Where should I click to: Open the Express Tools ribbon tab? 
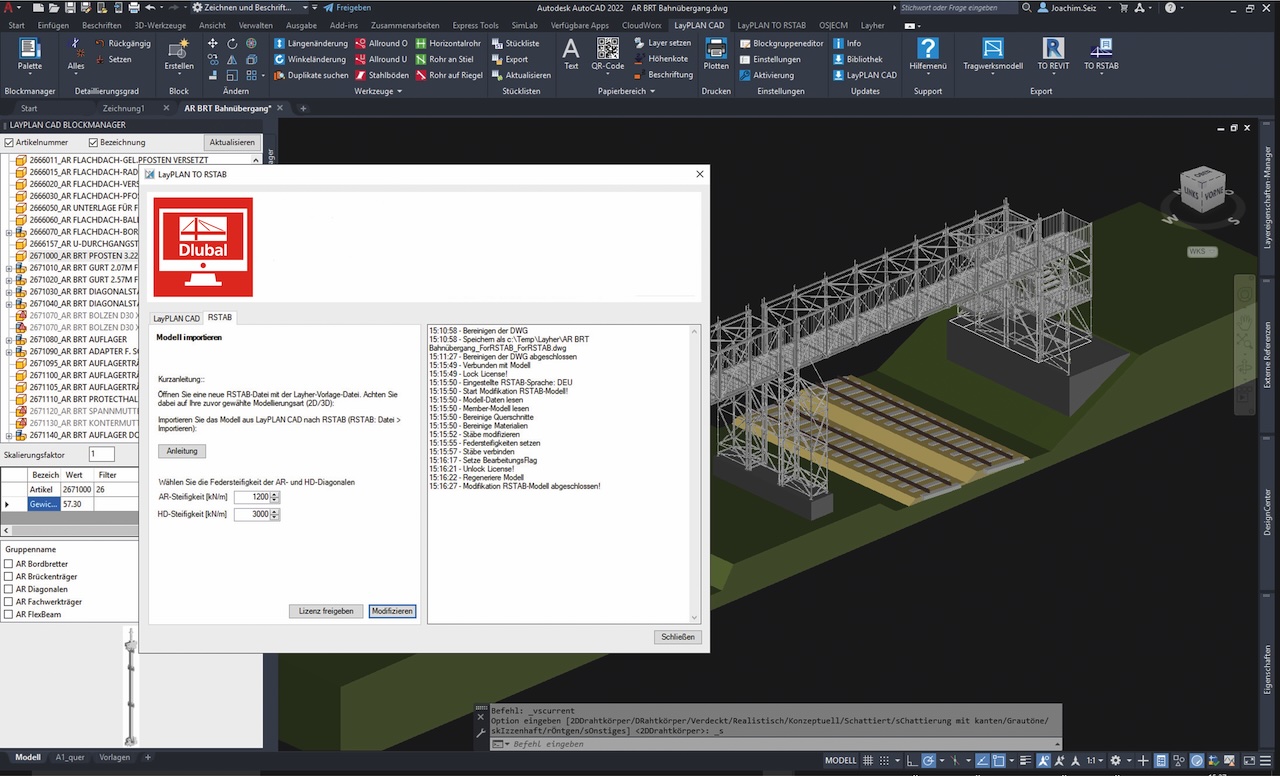475,25
